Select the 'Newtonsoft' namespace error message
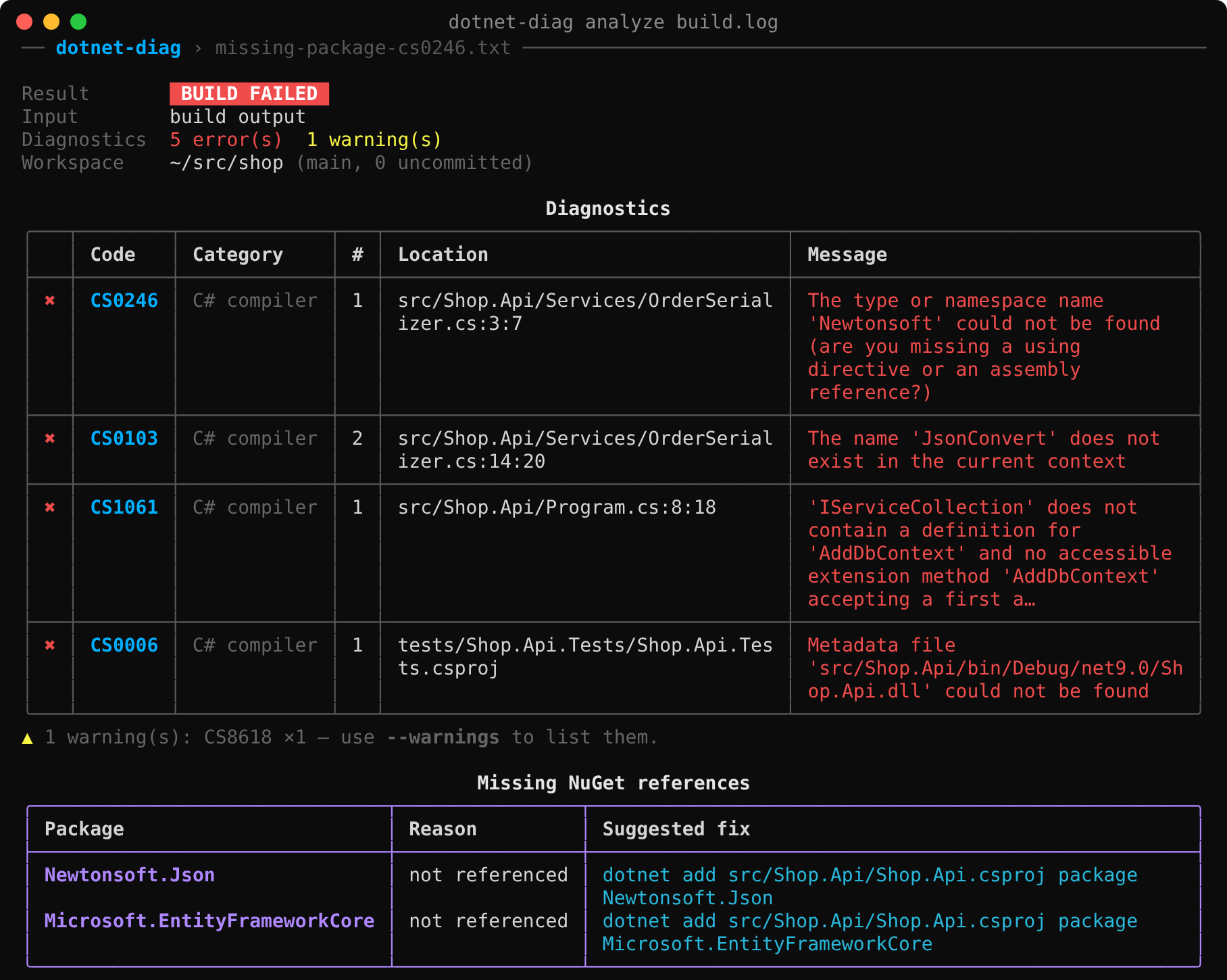Screen dimensions: 1227x980 click(984, 347)
